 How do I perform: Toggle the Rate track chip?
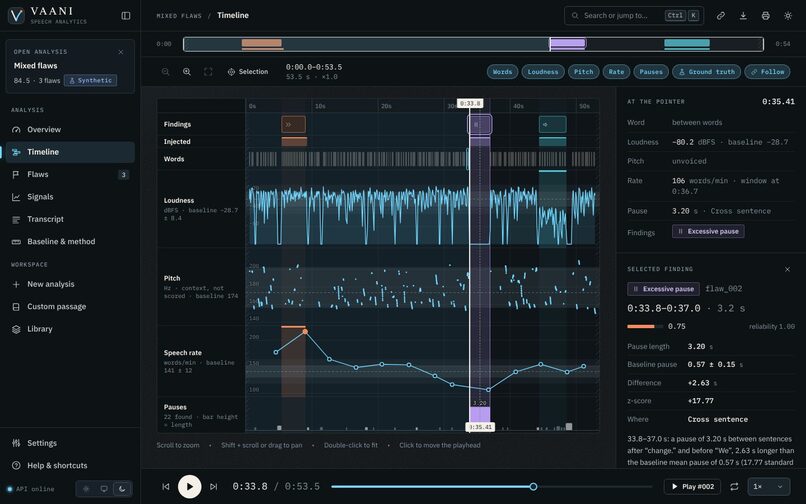[616, 72]
